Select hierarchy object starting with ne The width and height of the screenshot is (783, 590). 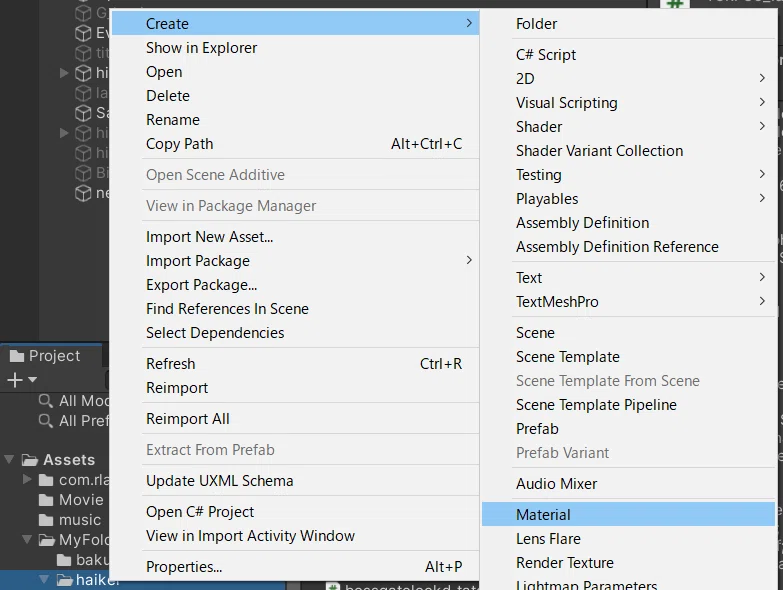point(91,193)
